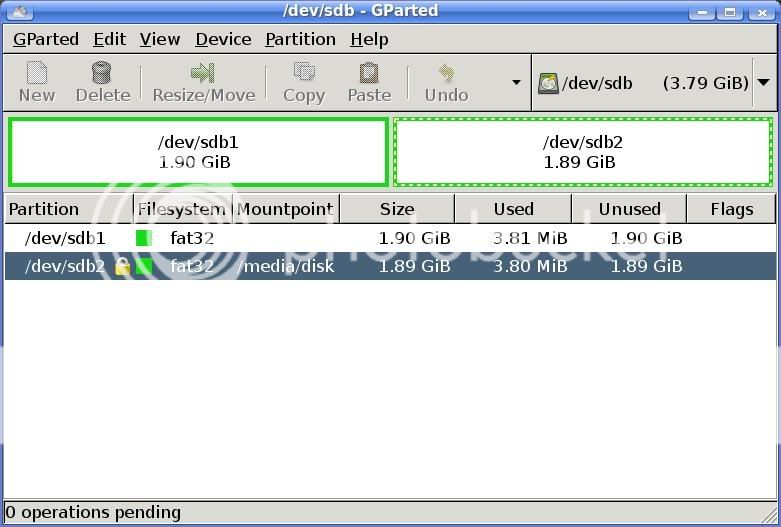Click the hard disk icon for /dev/sdb

pos(548,83)
